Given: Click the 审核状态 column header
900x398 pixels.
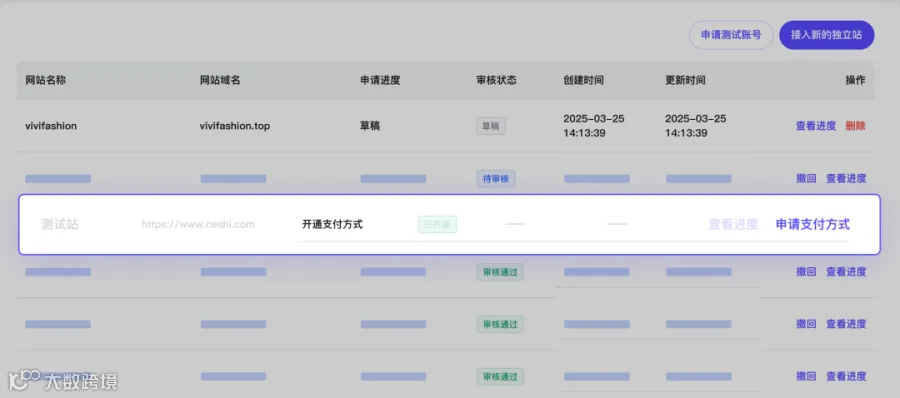Looking at the screenshot, I should coord(496,80).
